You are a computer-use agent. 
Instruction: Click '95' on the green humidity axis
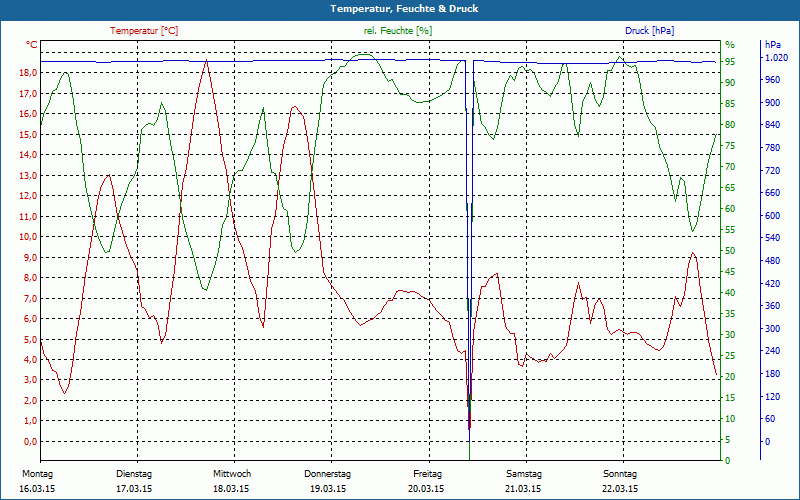pyautogui.click(x=730, y=62)
